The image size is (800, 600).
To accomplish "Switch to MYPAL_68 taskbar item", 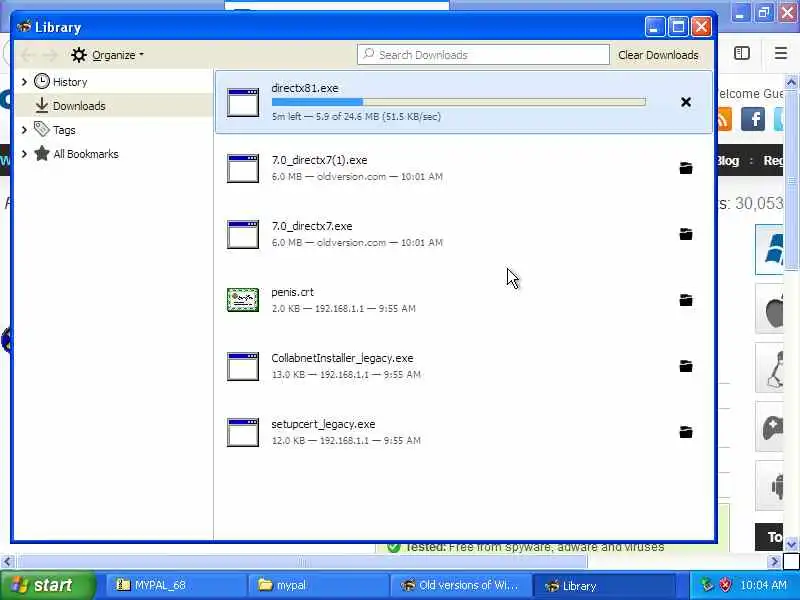I will click(x=176, y=585).
